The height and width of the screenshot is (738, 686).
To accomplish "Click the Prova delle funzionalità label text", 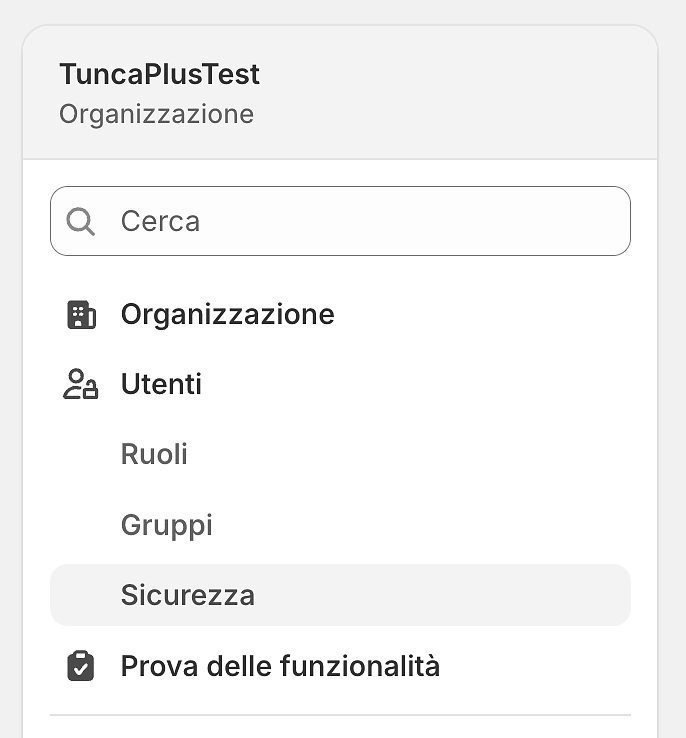I will click(280, 666).
